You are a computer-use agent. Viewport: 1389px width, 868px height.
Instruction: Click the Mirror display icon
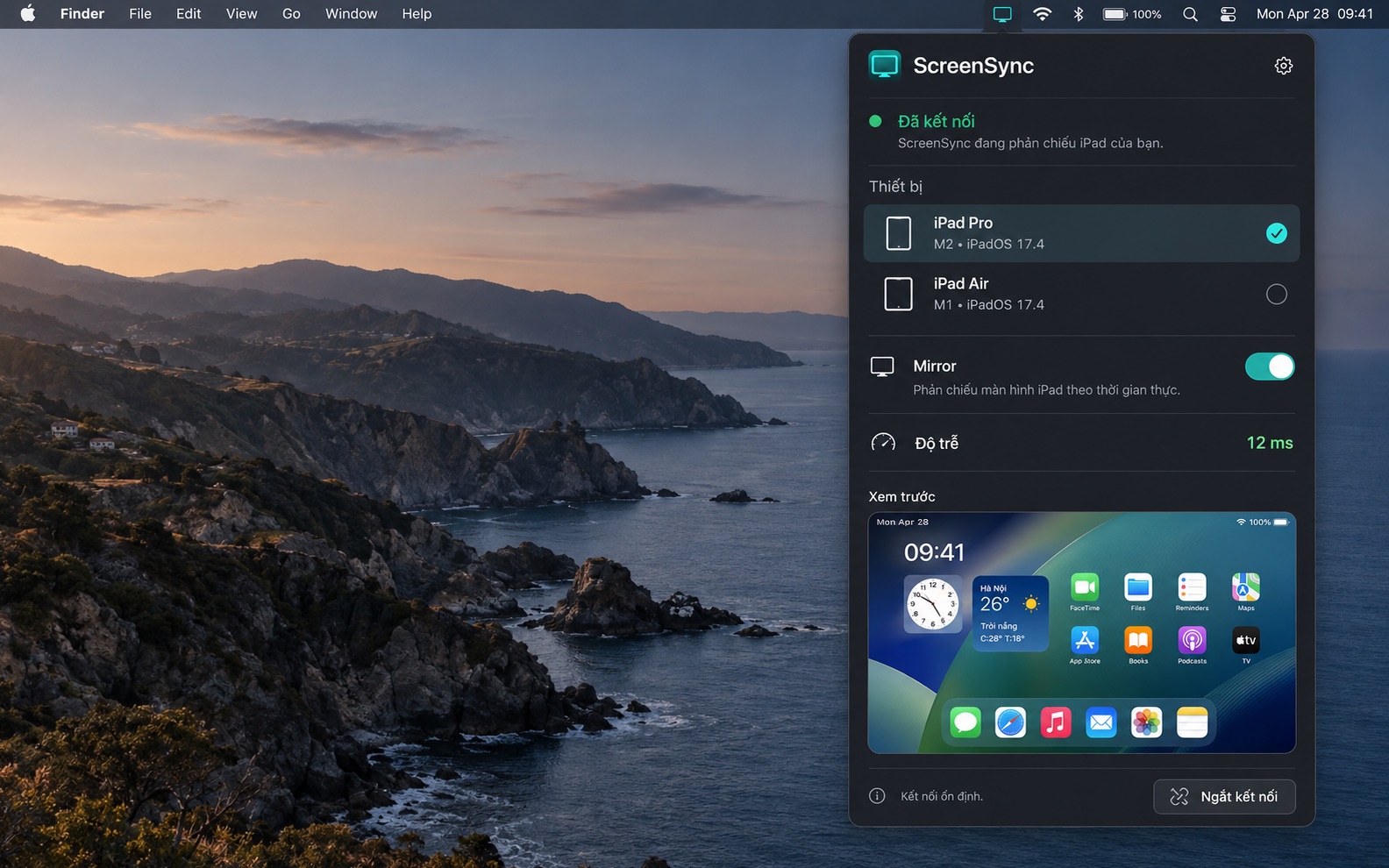[x=882, y=366]
